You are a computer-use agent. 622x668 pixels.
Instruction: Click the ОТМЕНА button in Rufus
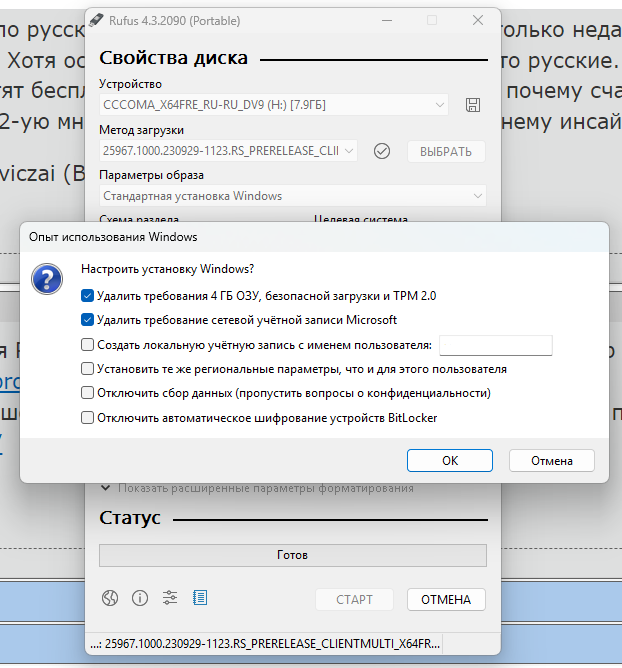(x=446, y=600)
